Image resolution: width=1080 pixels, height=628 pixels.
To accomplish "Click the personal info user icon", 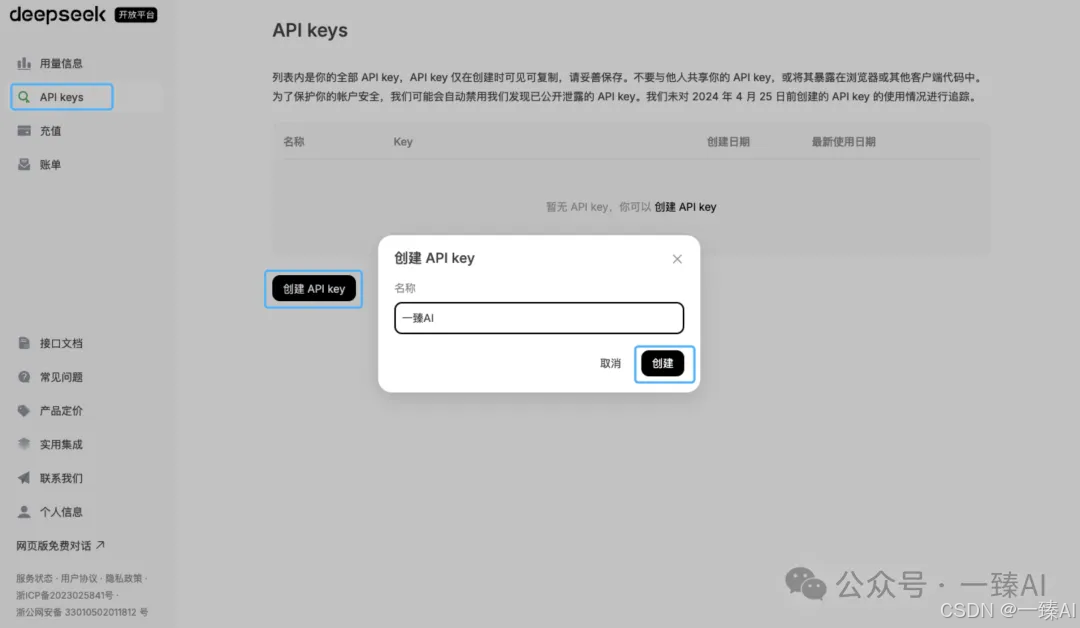I will tap(24, 512).
